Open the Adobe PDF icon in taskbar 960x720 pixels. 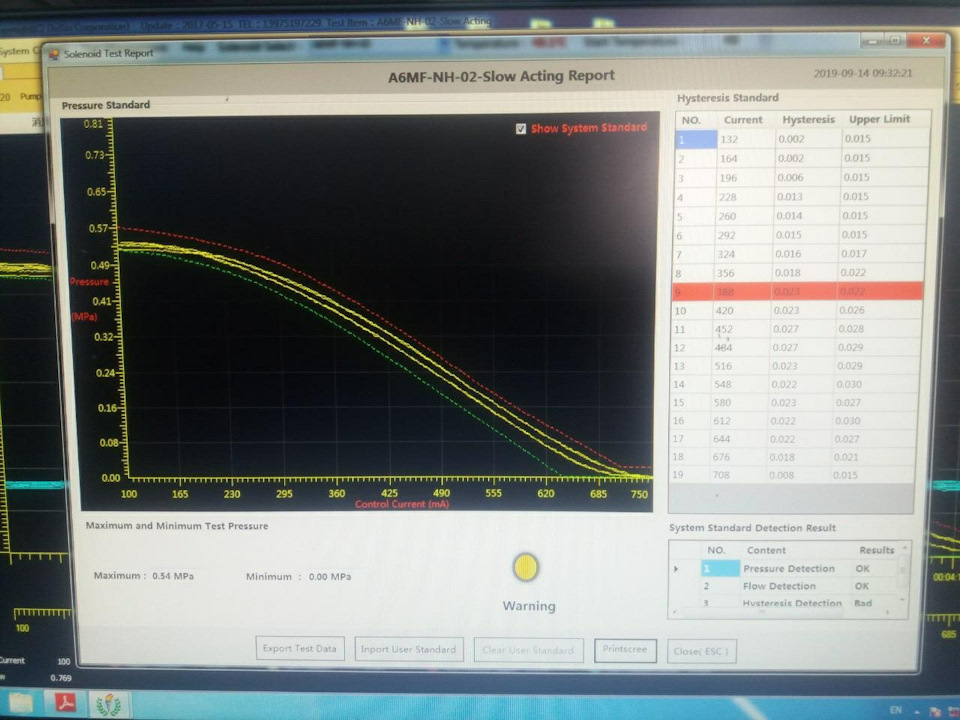(x=66, y=702)
